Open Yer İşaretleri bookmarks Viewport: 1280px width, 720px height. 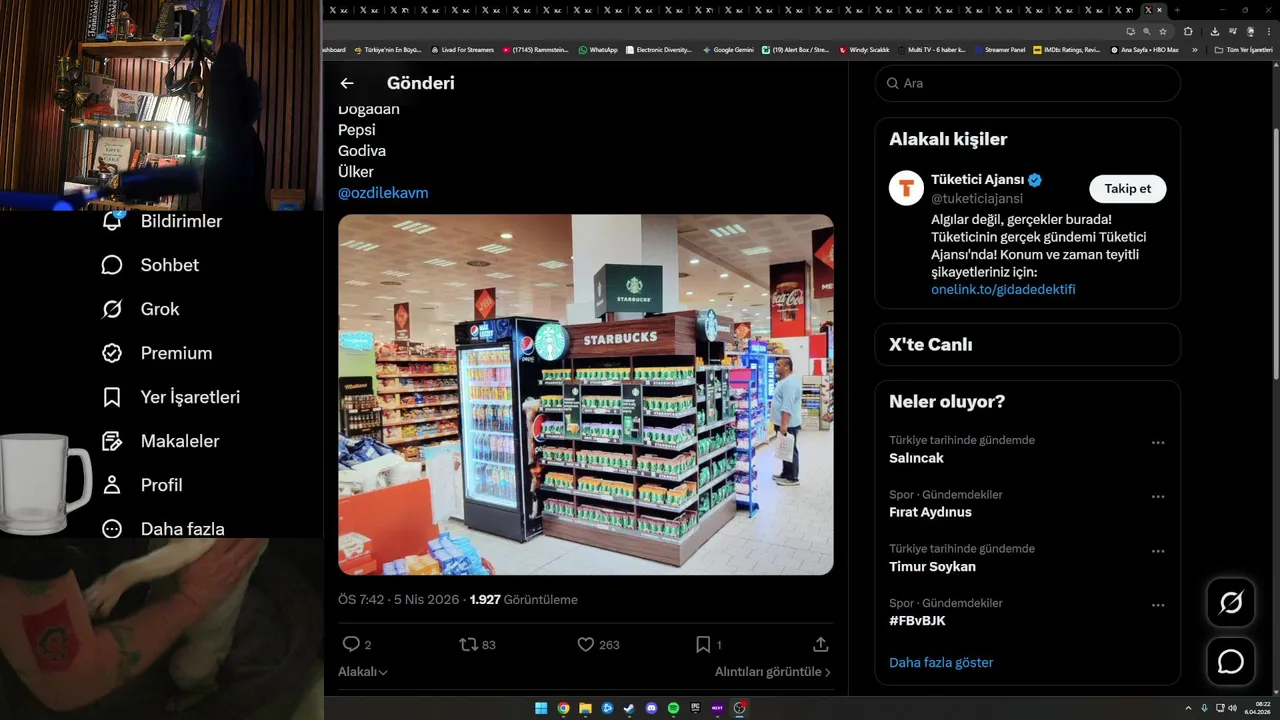pyautogui.click(x=171, y=397)
